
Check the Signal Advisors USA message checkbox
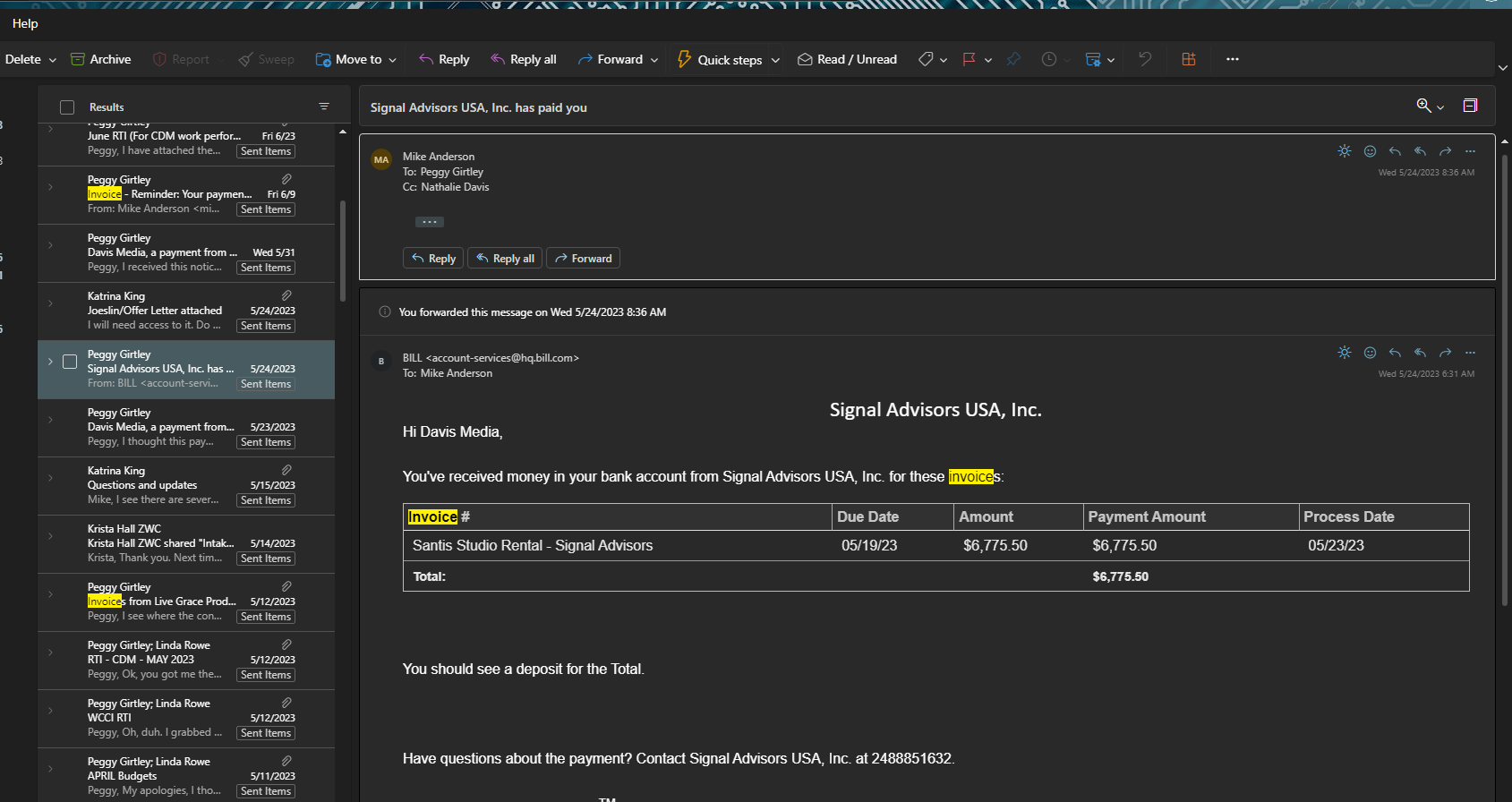click(x=70, y=362)
